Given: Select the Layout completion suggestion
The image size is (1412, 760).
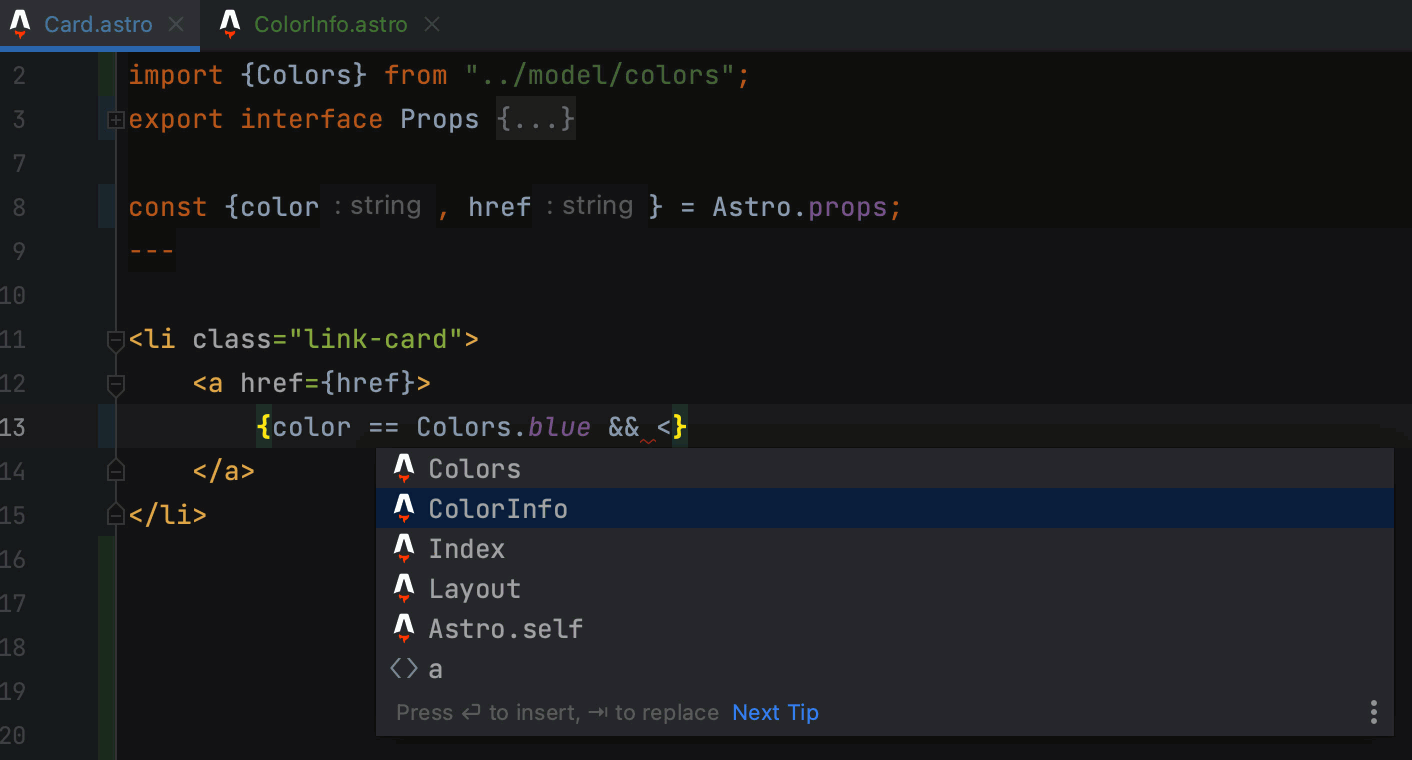Looking at the screenshot, I should pos(474,588).
